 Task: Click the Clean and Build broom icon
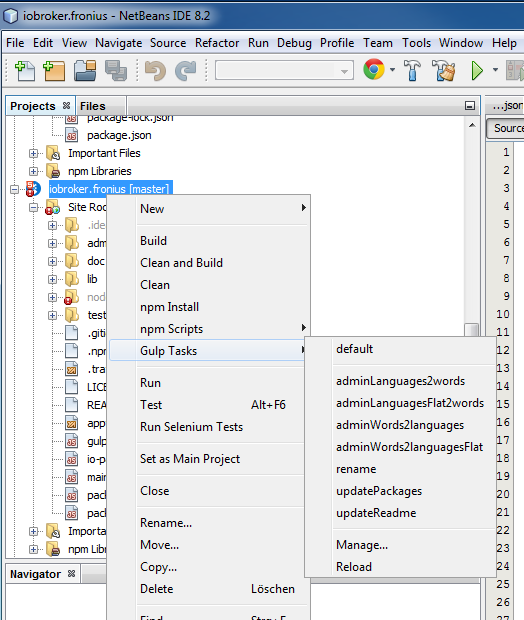(x=444, y=70)
